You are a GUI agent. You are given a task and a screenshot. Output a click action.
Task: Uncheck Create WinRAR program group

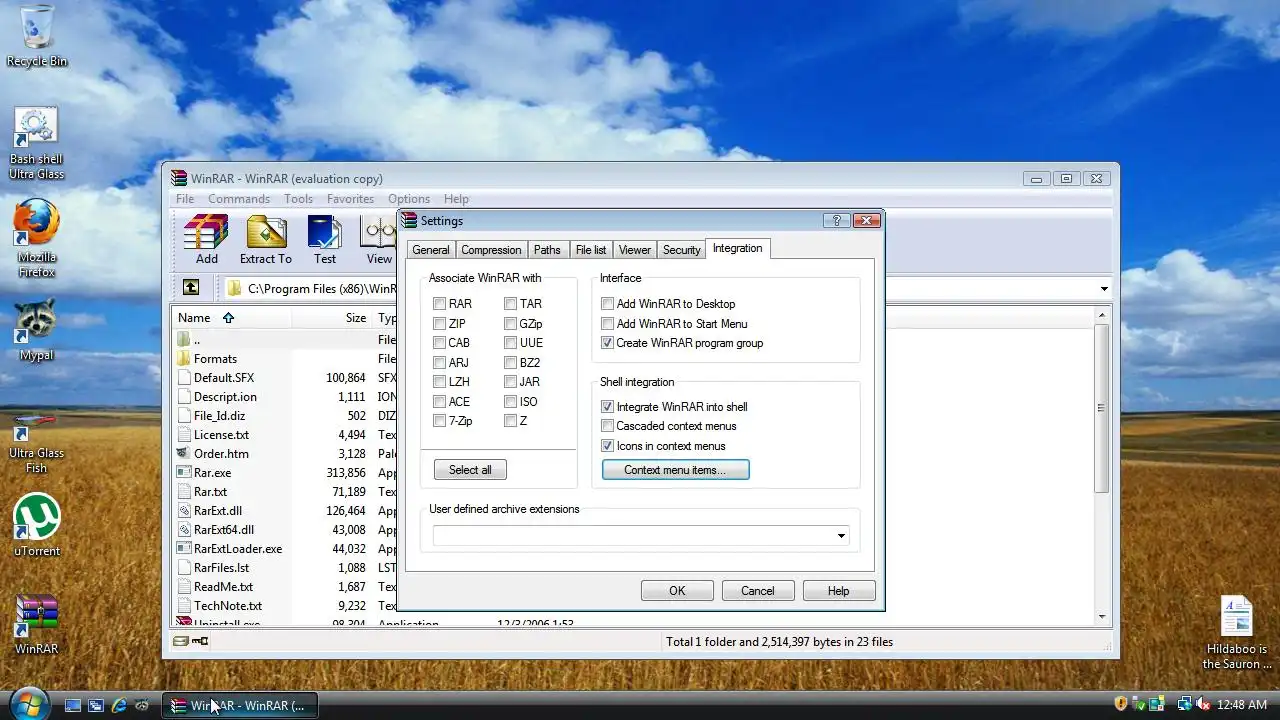tap(607, 343)
